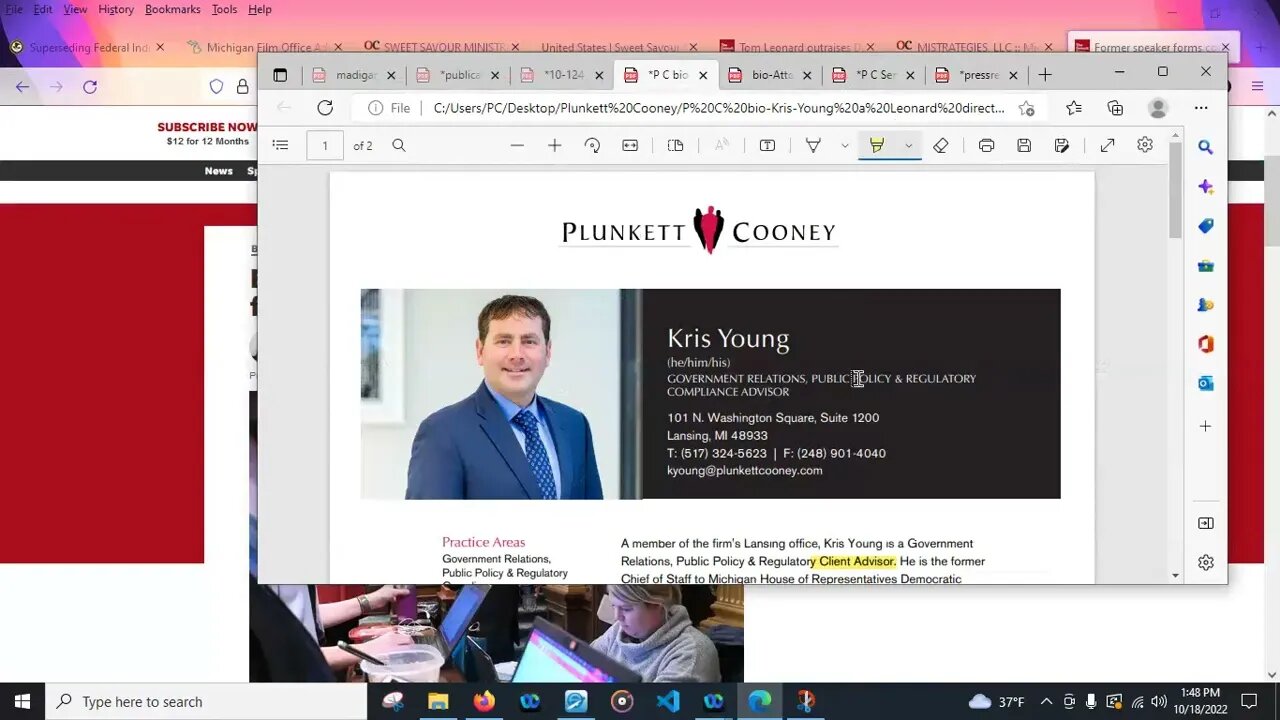Viewport: 1280px width, 720px height.
Task: Switch to the '*pressre' PDF tab
Action: point(978,75)
